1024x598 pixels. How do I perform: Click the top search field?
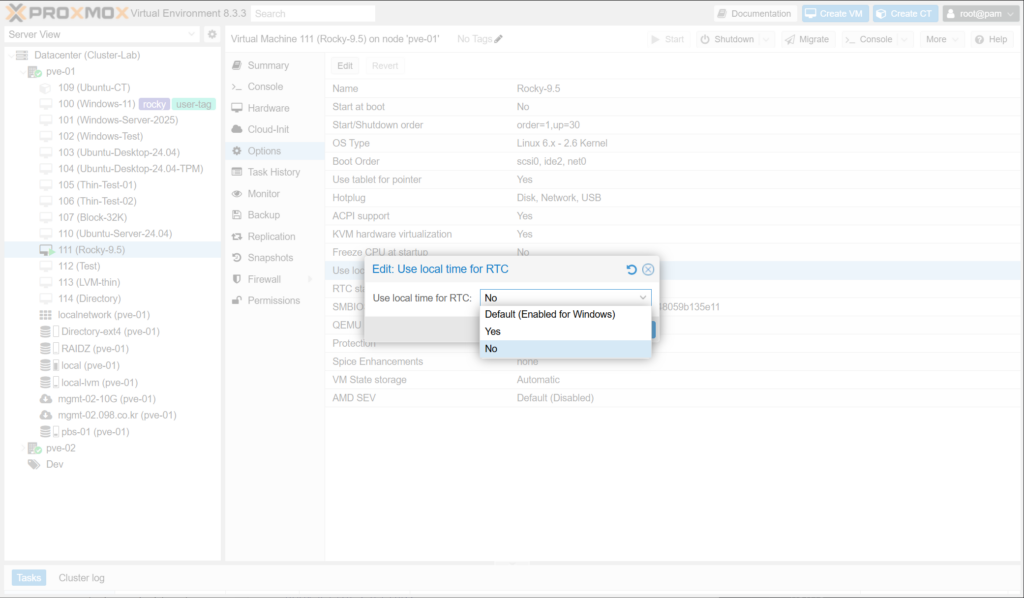point(312,14)
